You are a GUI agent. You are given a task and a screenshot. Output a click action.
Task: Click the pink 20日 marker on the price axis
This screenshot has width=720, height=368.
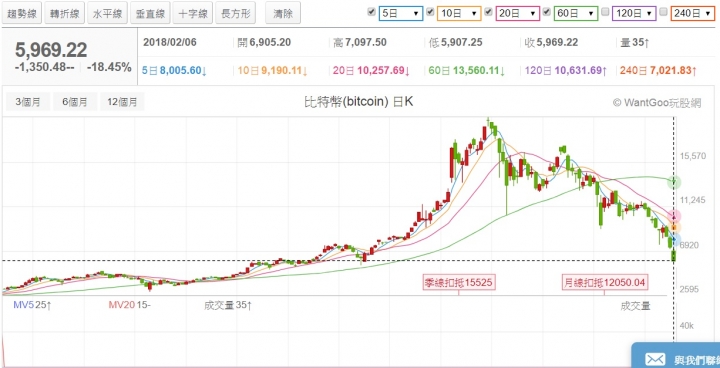point(674,216)
